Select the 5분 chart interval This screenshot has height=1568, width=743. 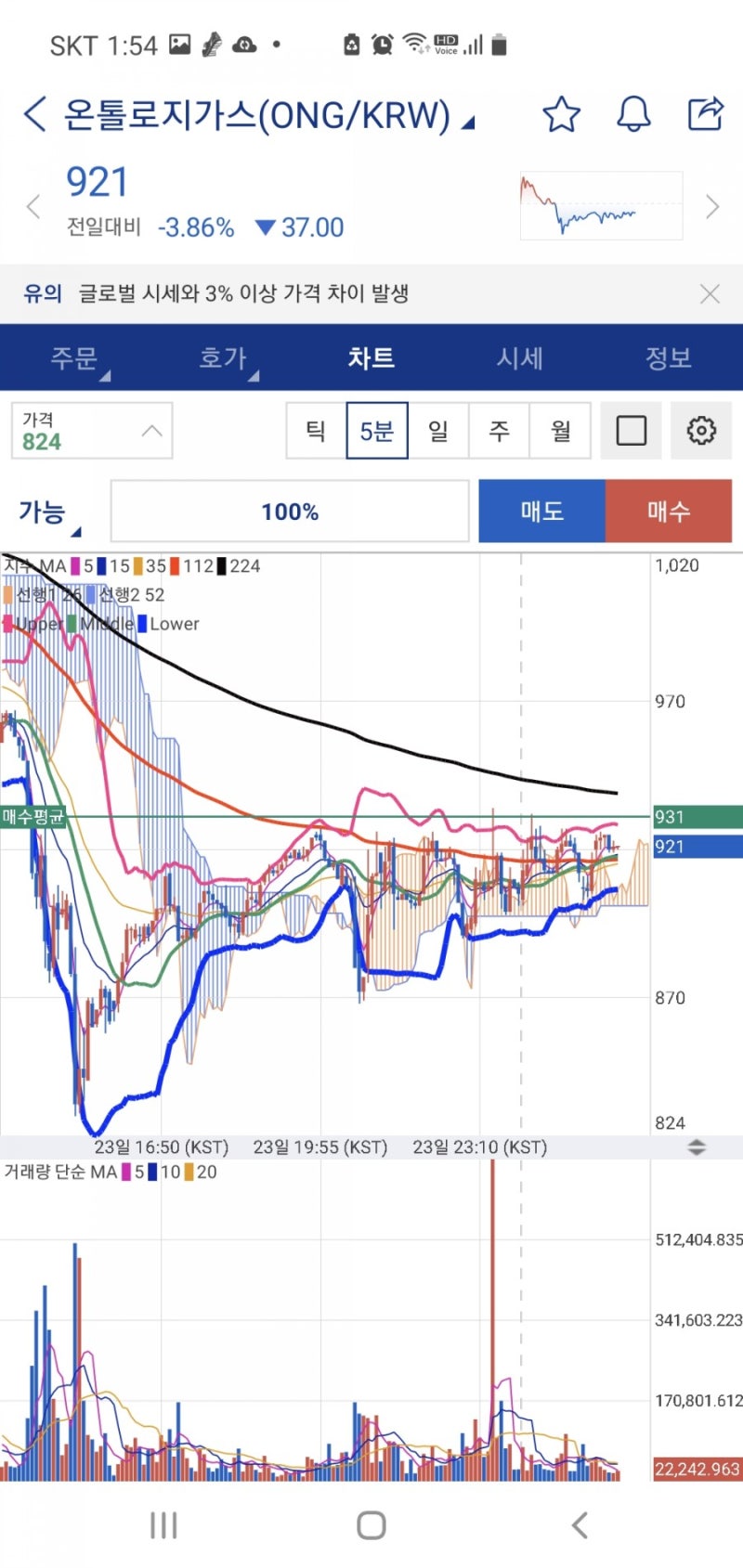coord(377,431)
